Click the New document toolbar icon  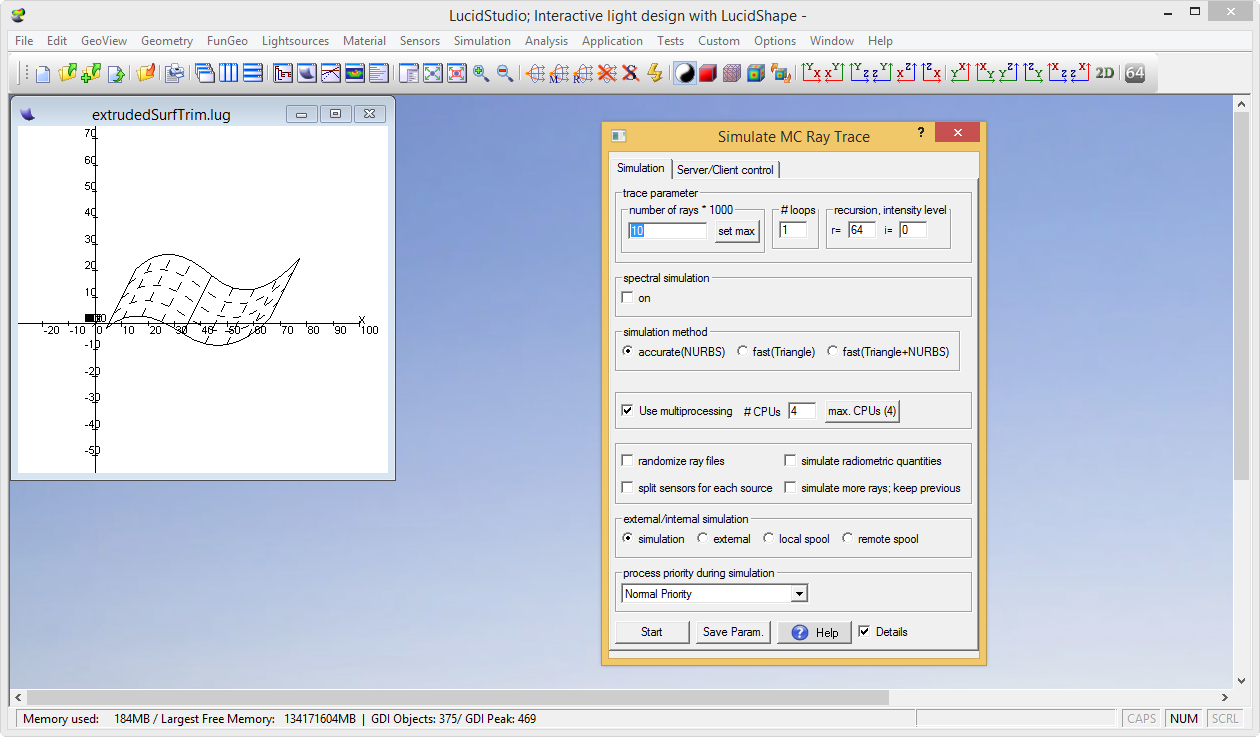click(43, 73)
